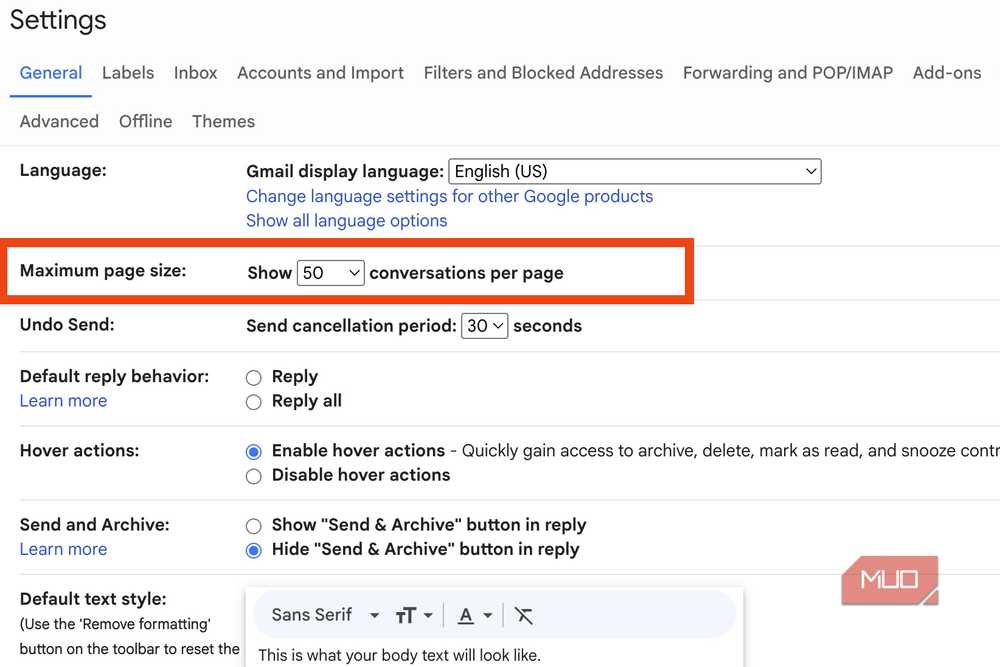
Task: Choose Disable hover actions option
Action: point(254,476)
